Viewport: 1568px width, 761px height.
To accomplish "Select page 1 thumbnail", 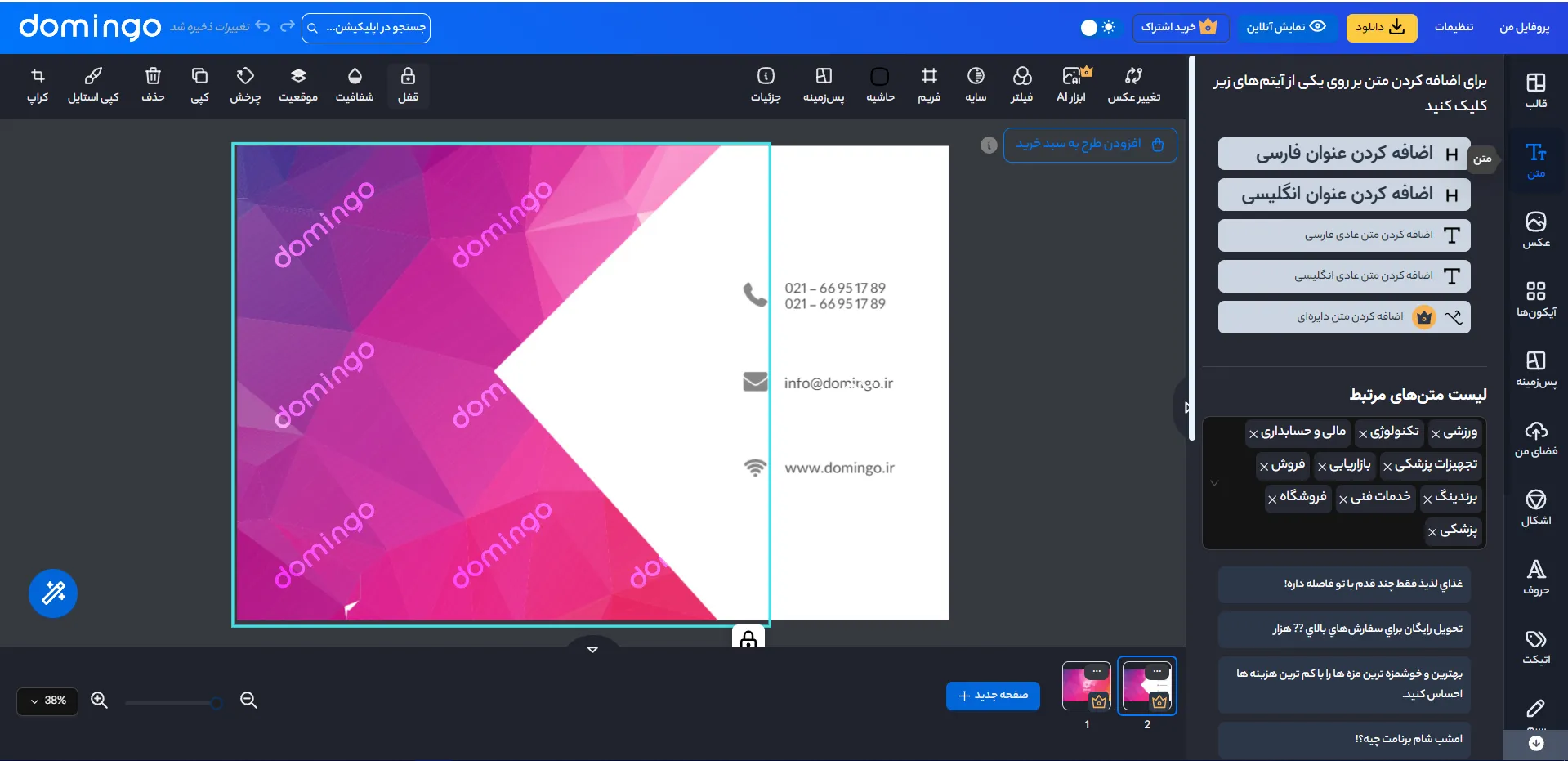I will [1086, 686].
